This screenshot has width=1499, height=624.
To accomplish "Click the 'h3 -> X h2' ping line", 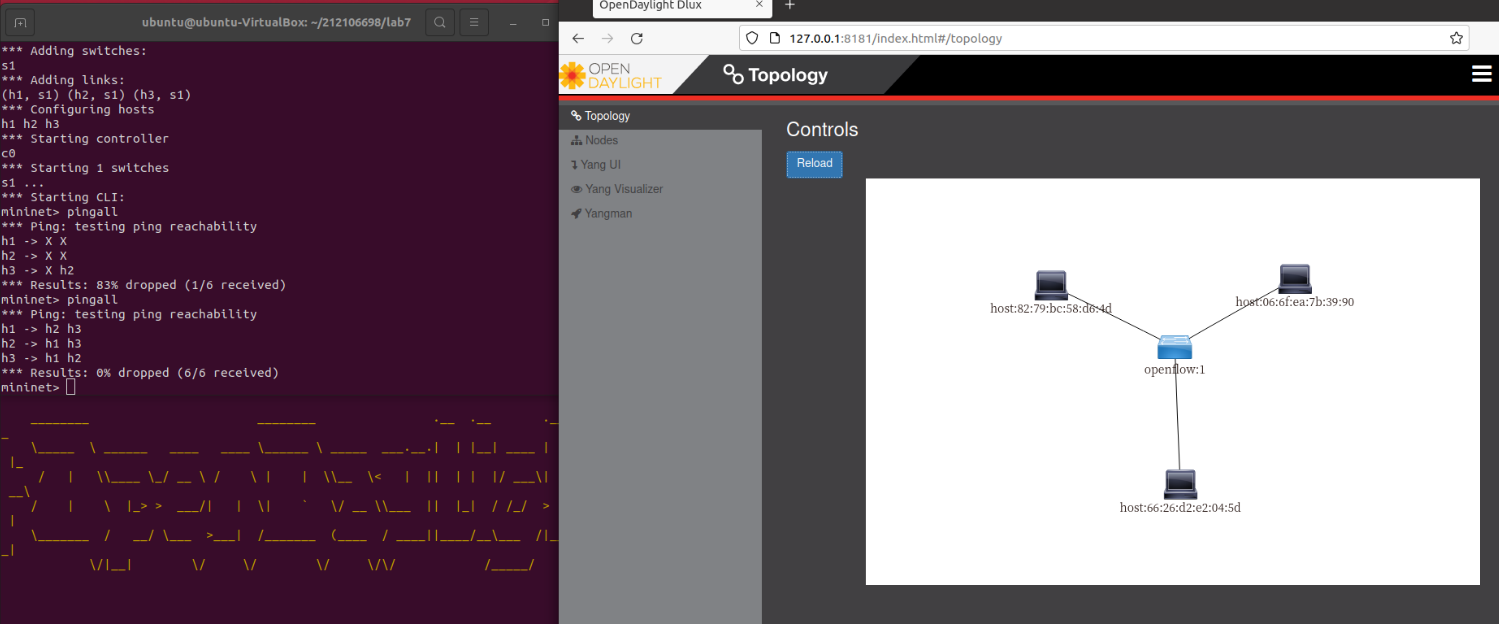I will click(38, 270).
